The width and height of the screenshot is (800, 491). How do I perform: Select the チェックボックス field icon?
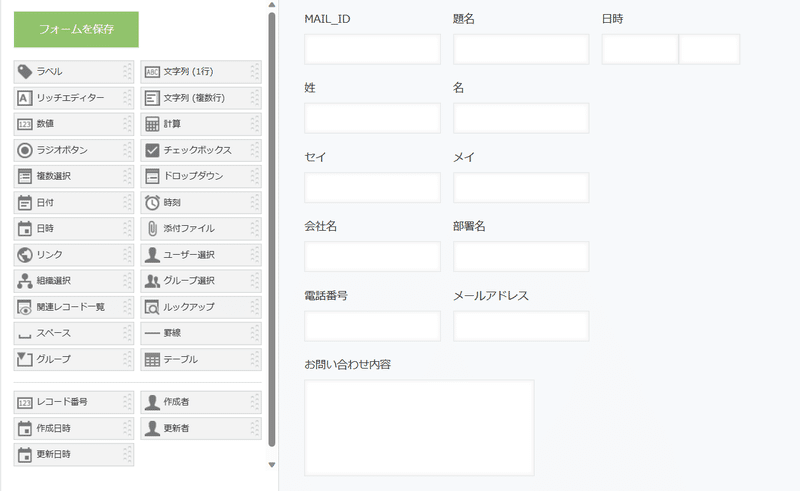point(152,150)
